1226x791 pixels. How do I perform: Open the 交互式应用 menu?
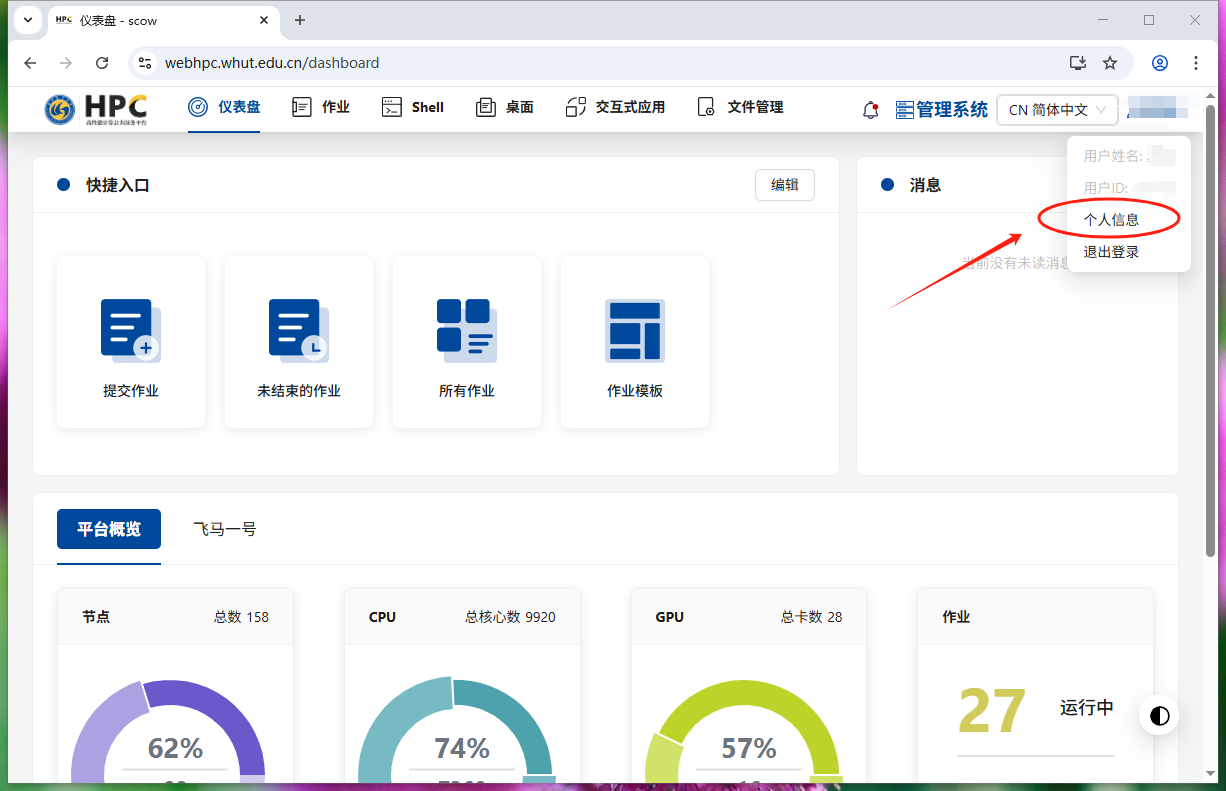click(x=615, y=107)
